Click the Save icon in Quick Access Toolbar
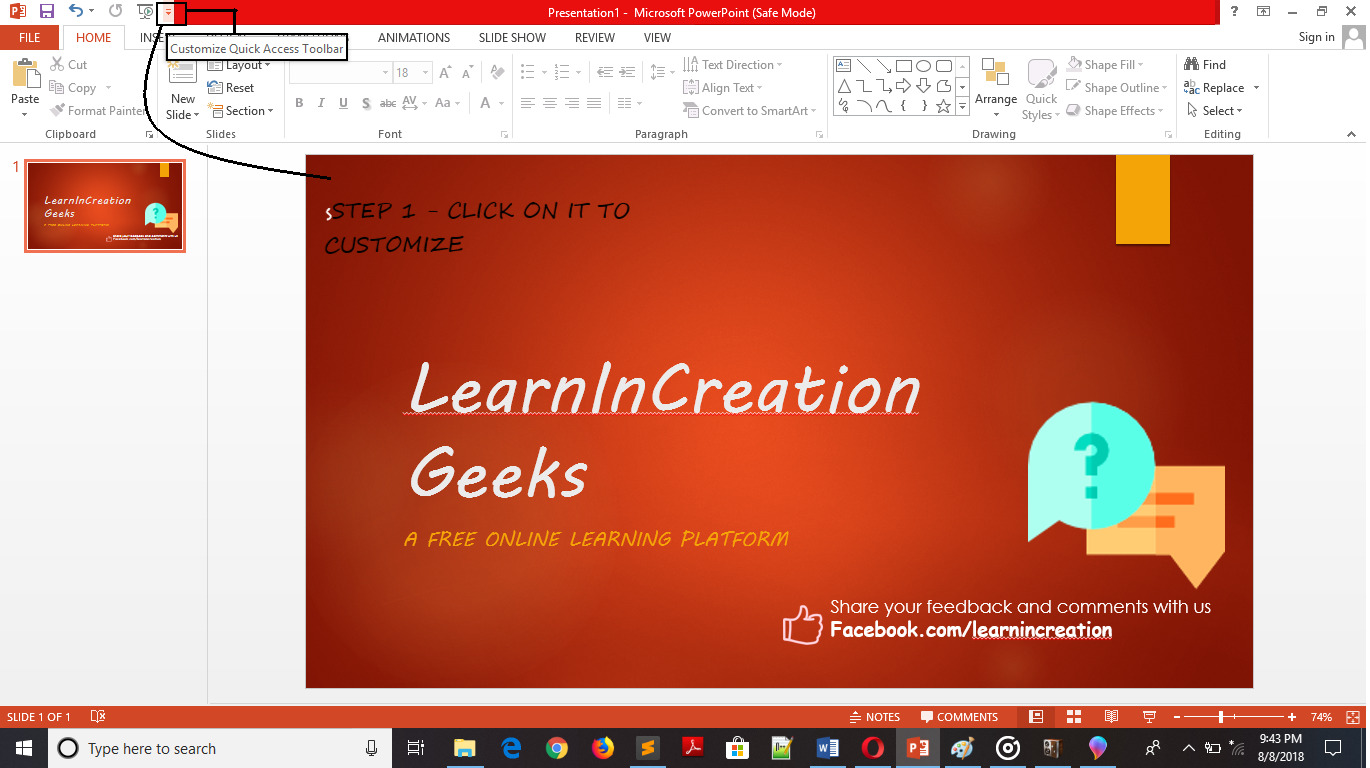1370x768 pixels. click(x=46, y=11)
